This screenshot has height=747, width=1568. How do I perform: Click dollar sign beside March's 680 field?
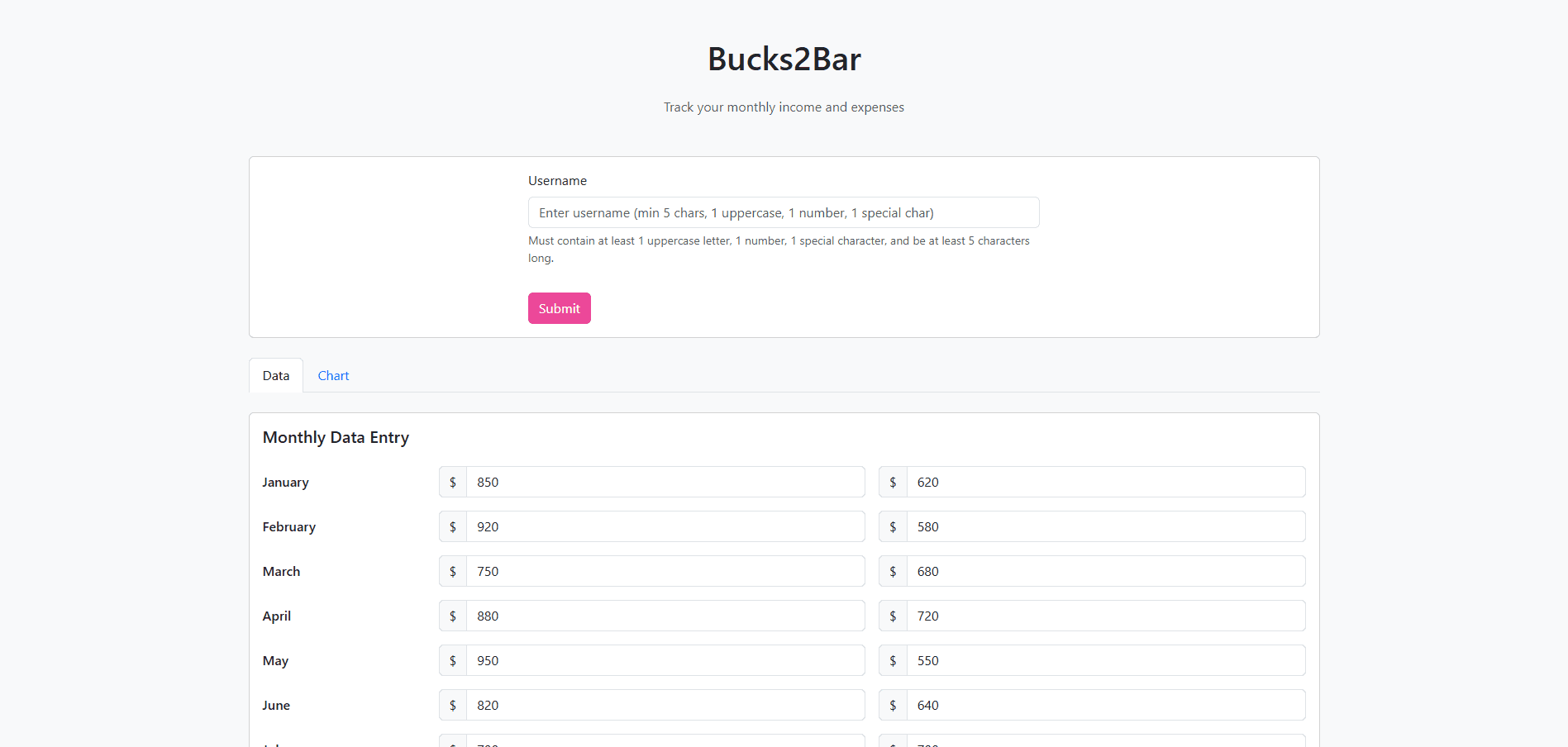pos(893,571)
